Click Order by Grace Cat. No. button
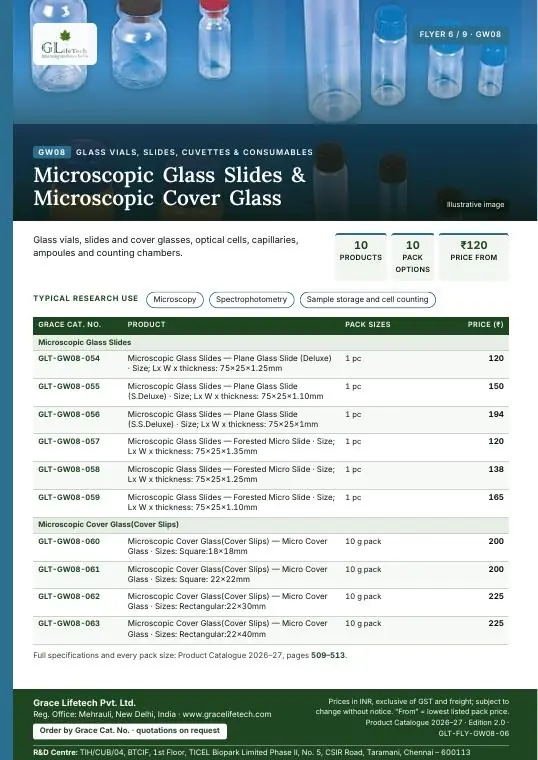538x760 pixels. click(129, 730)
